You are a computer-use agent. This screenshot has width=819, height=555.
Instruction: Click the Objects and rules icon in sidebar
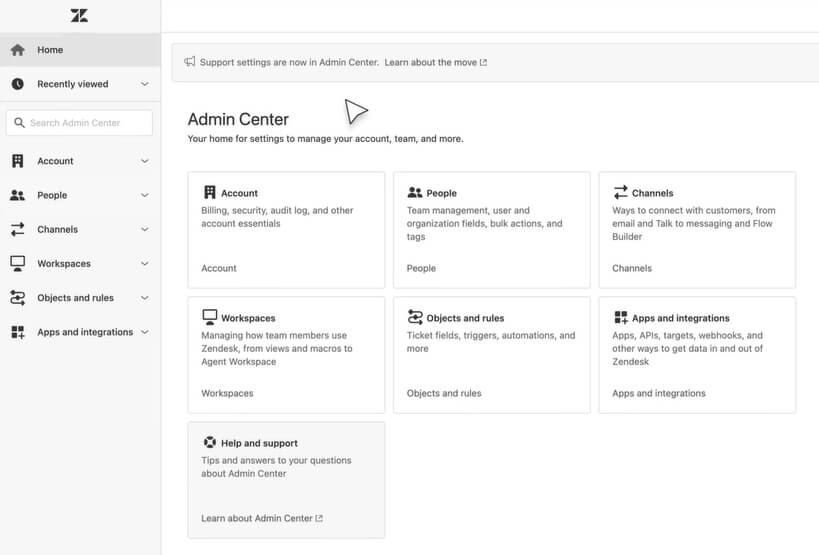tap(17, 298)
